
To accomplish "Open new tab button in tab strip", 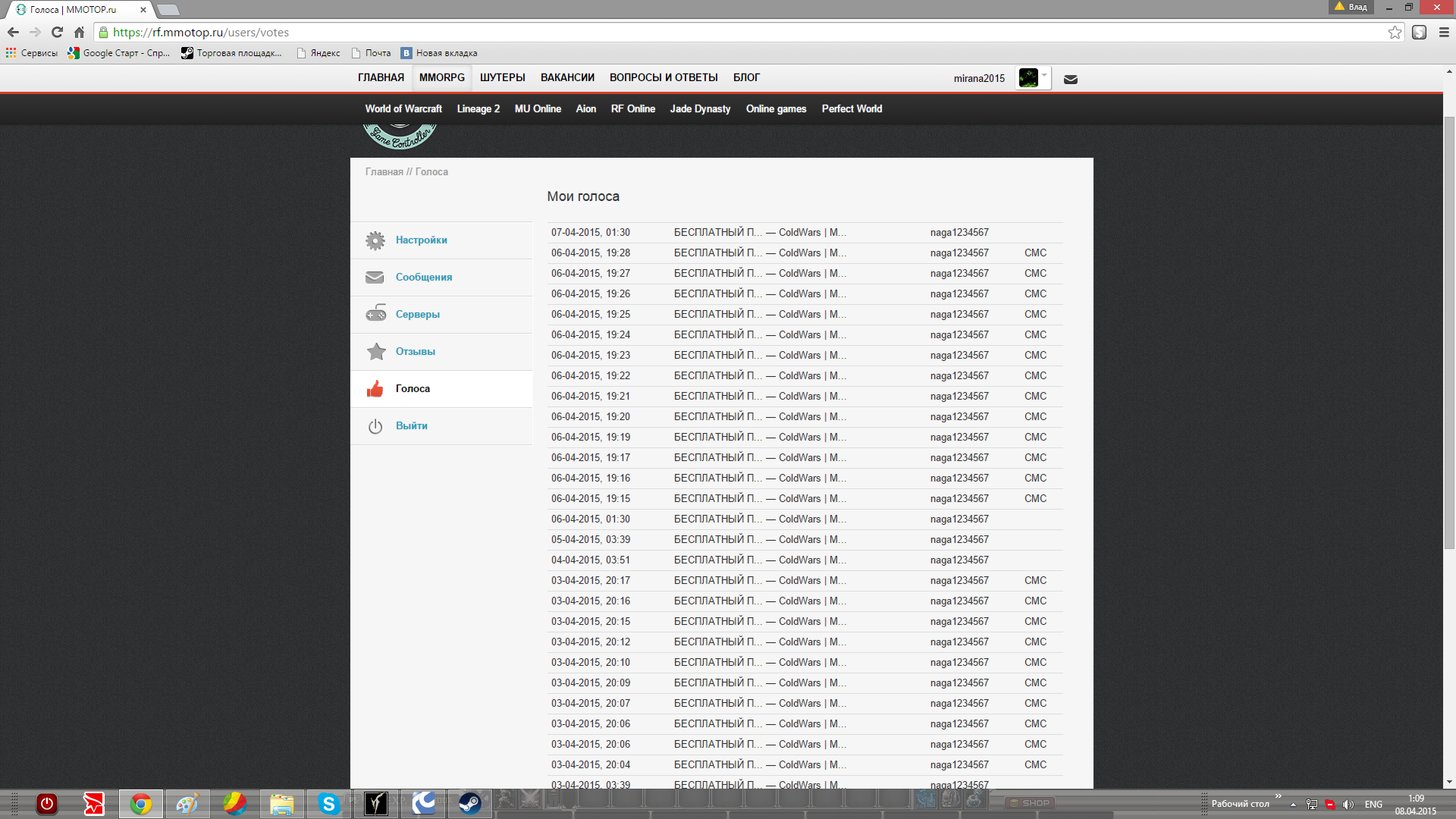I will point(168,10).
